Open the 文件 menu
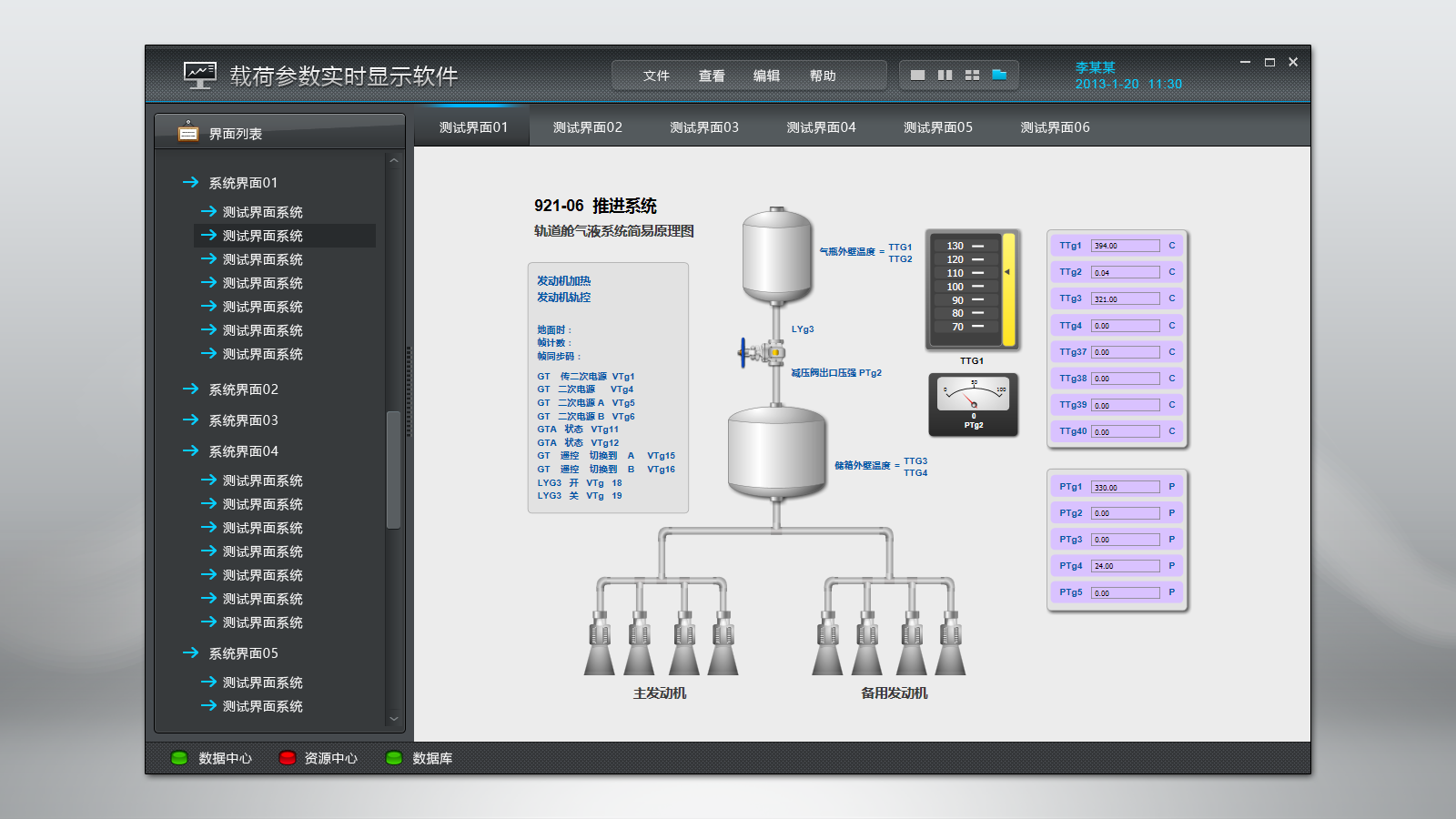The width and height of the screenshot is (1456, 819). click(x=656, y=76)
